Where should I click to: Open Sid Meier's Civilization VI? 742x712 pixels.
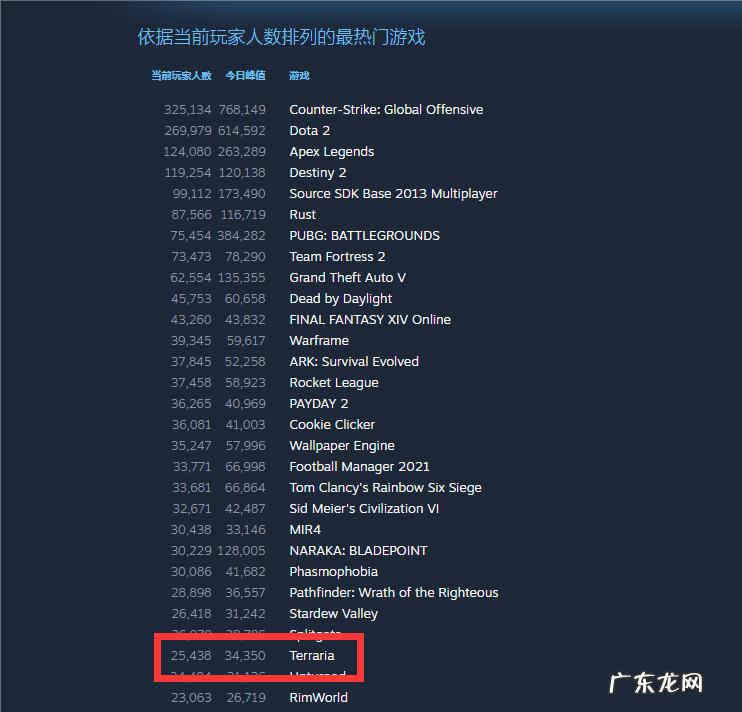364,509
